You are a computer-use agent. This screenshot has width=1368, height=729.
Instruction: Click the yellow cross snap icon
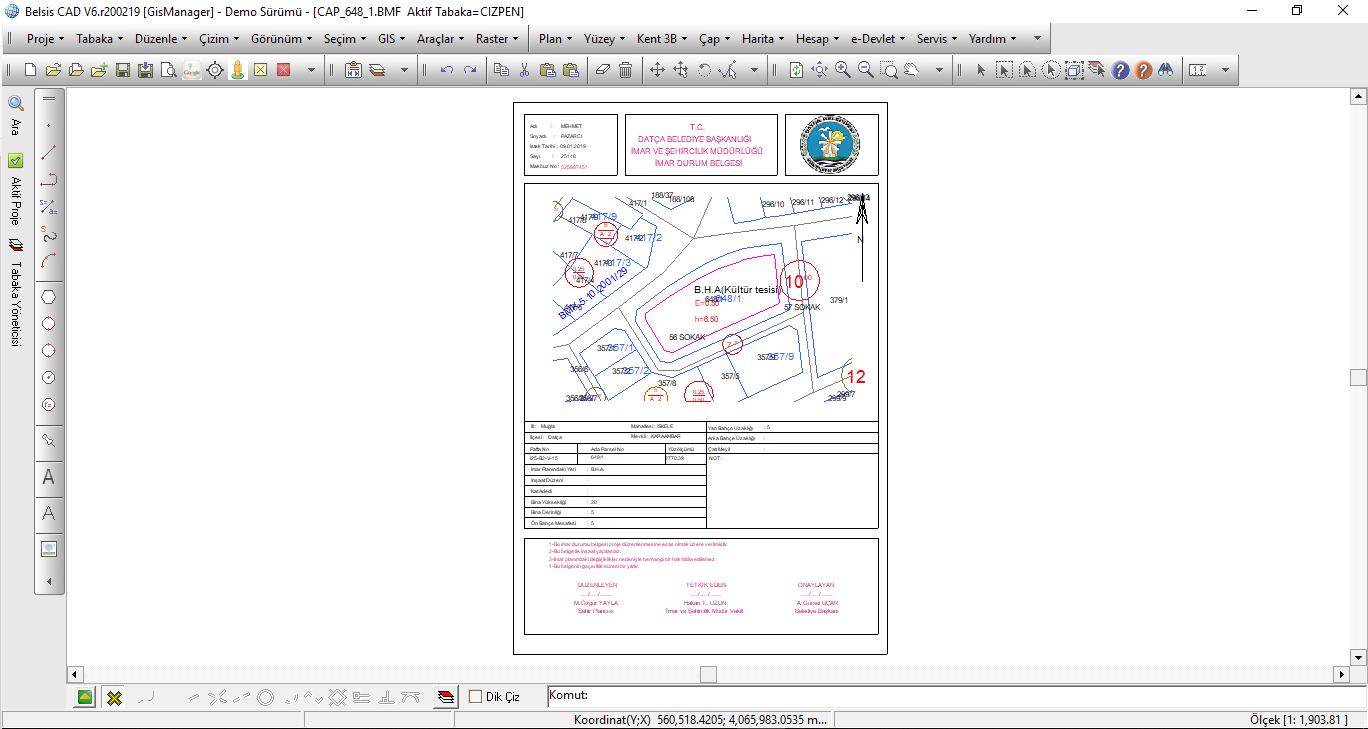coord(115,697)
